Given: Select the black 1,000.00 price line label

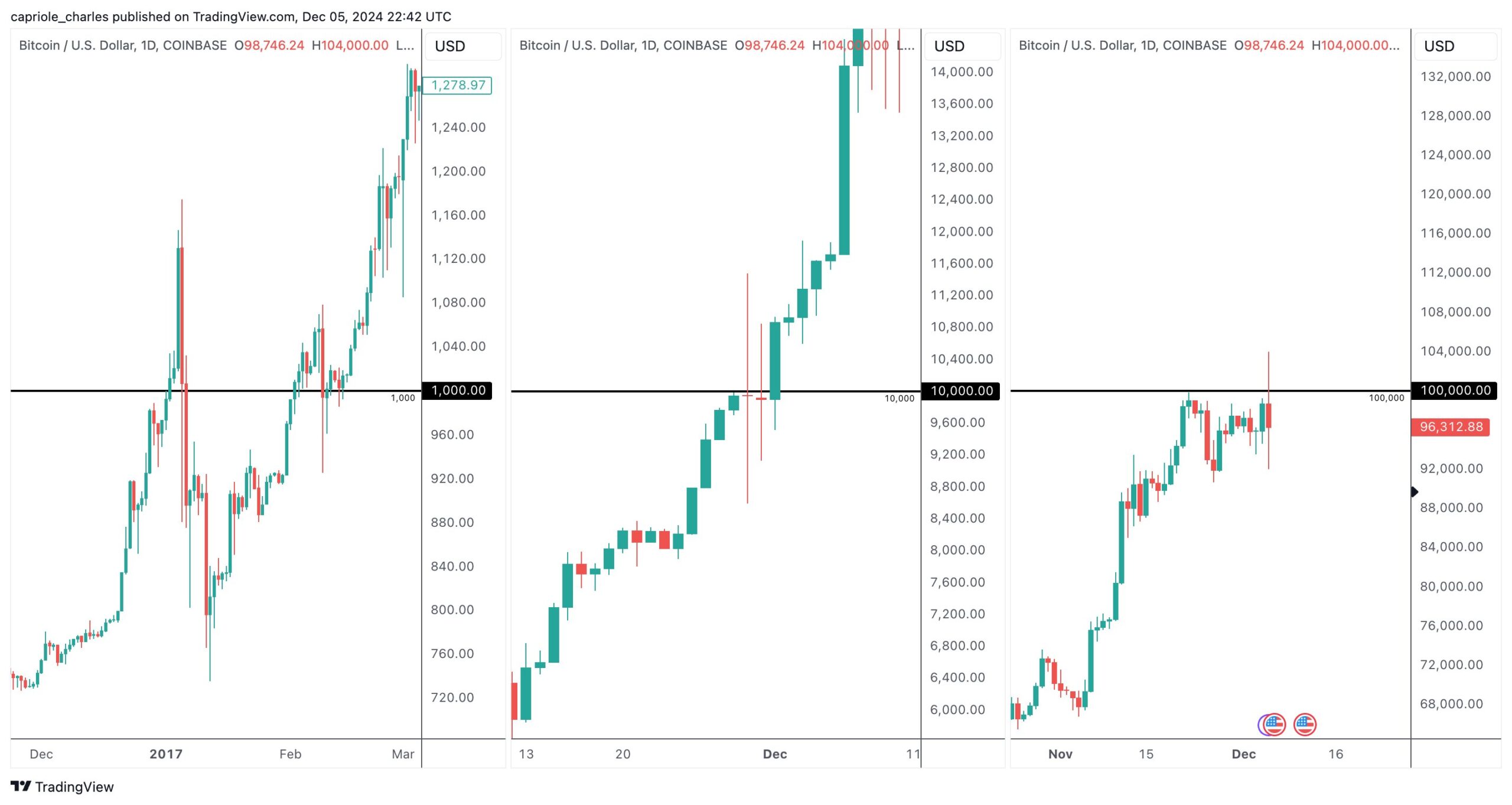Looking at the screenshot, I should (x=458, y=390).
